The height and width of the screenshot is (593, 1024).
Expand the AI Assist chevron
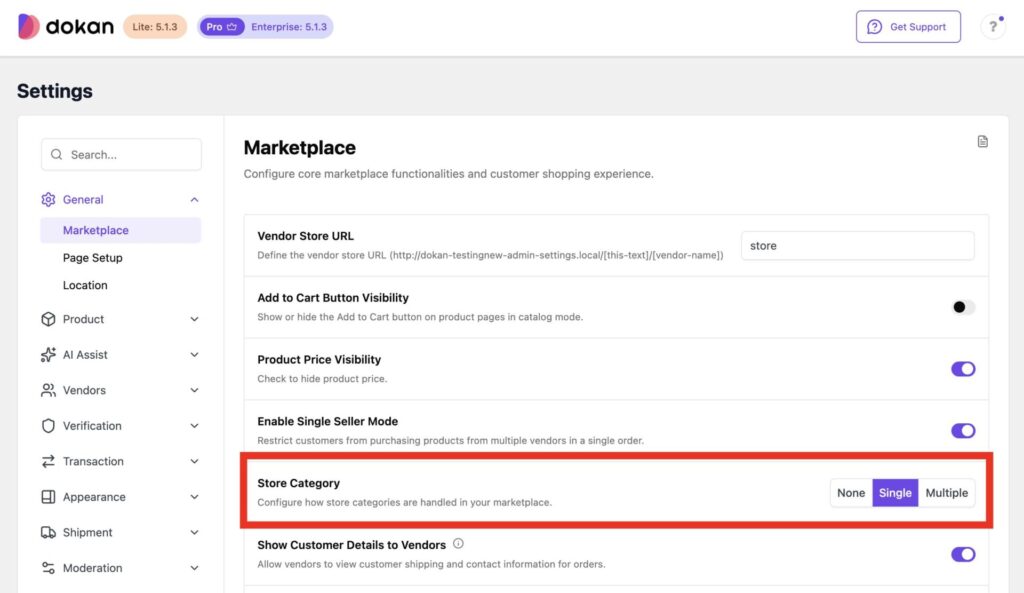point(195,355)
